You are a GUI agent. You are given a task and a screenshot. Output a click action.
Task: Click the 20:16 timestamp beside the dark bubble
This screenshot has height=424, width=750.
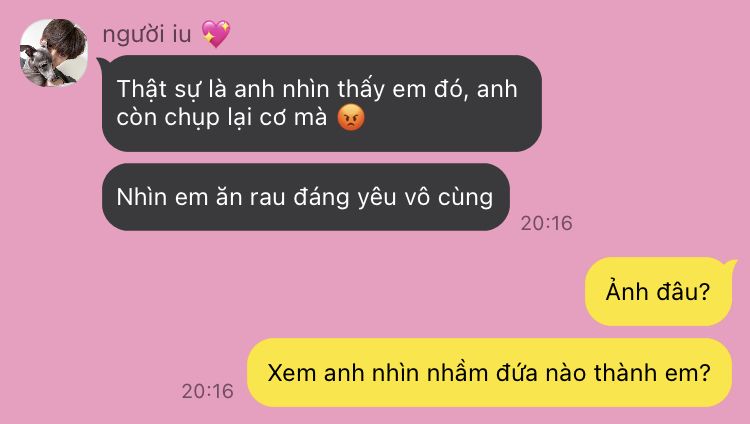tap(546, 223)
